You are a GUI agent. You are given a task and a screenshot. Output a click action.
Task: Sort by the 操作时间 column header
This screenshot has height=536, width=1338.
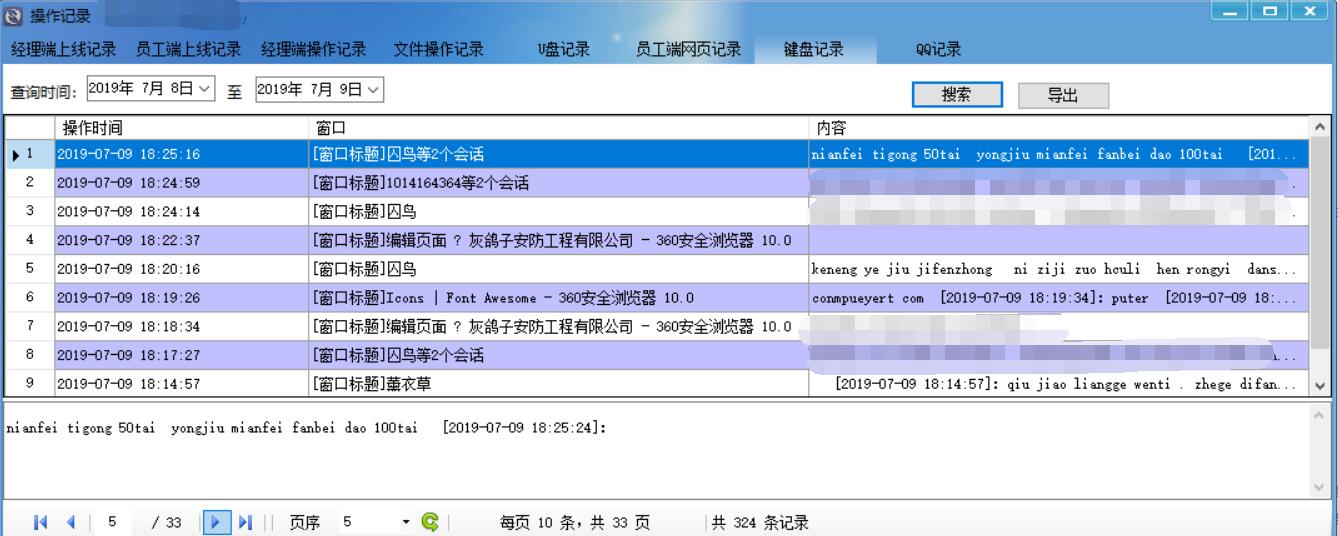pyautogui.click(x=180, y=128)
